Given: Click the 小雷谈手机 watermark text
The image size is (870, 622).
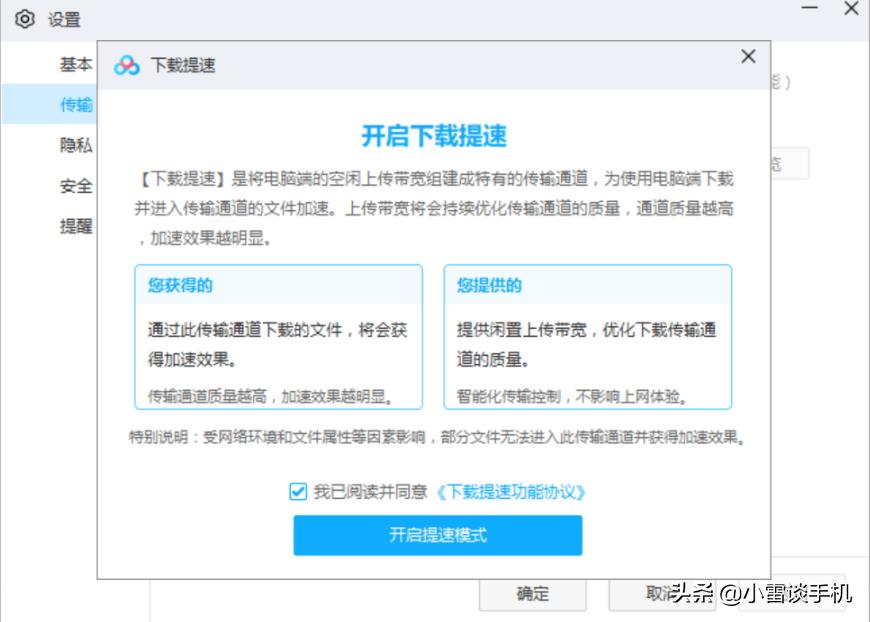Looking at the screenshot, I should click(x=789, y=595).
